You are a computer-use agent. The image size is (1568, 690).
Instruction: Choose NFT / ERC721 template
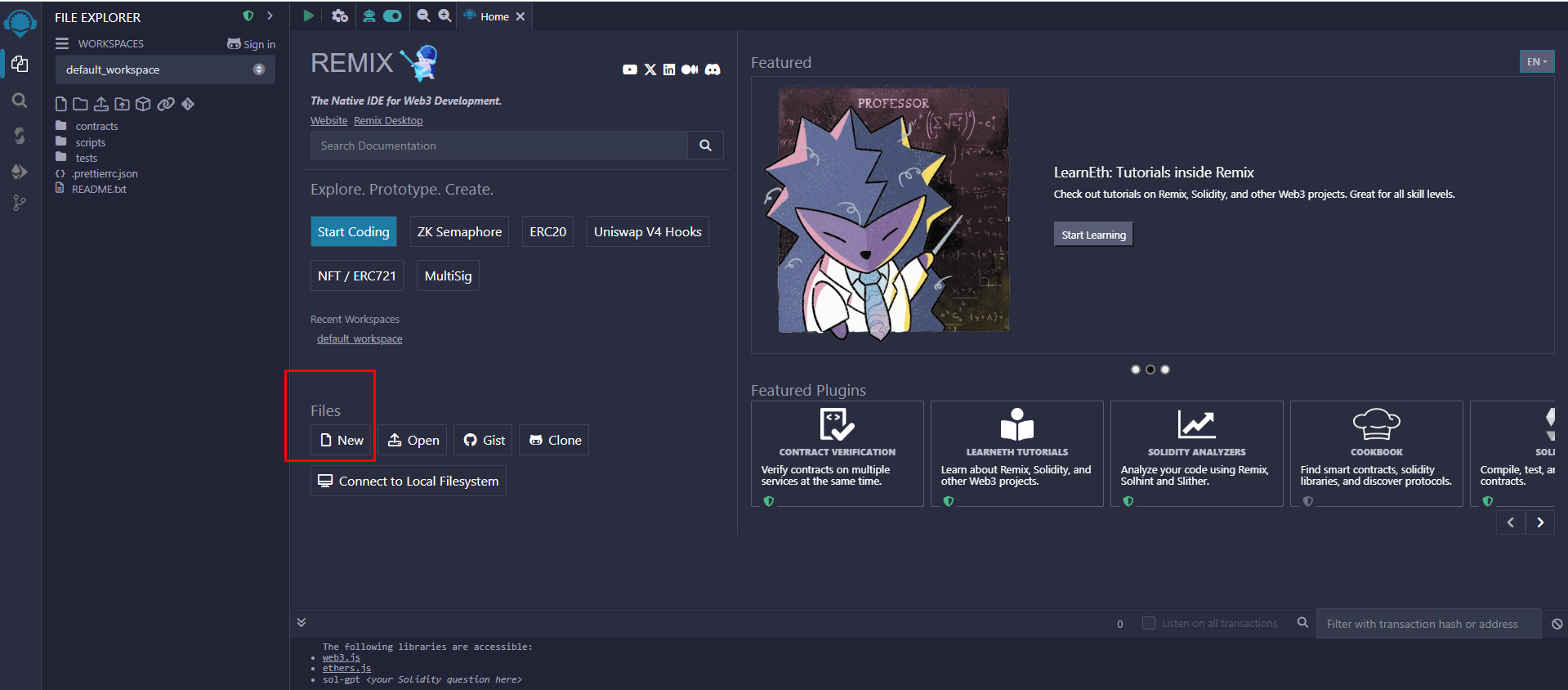tap(357, 276)
